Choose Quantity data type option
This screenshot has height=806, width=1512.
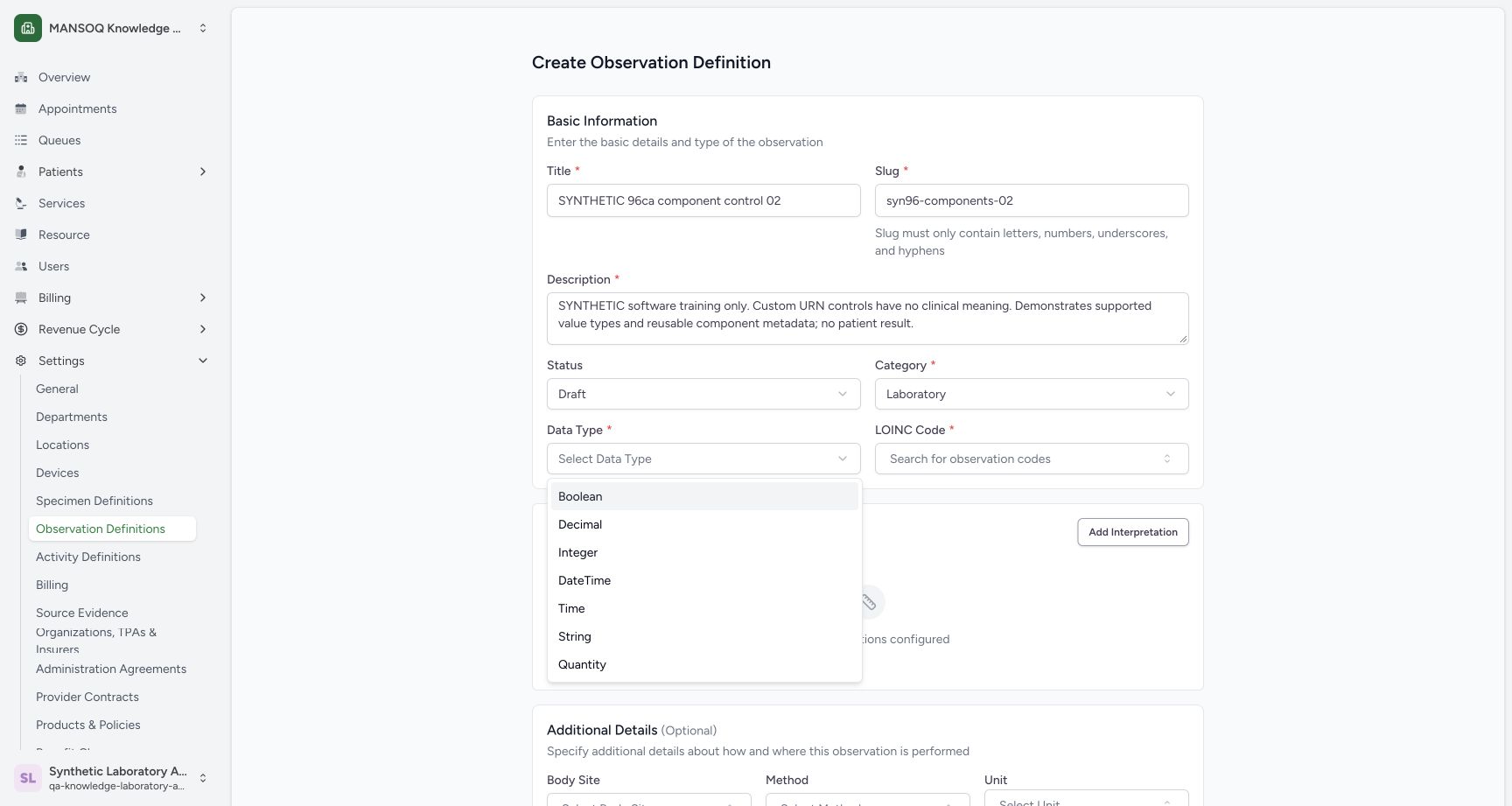coord(704,664)
